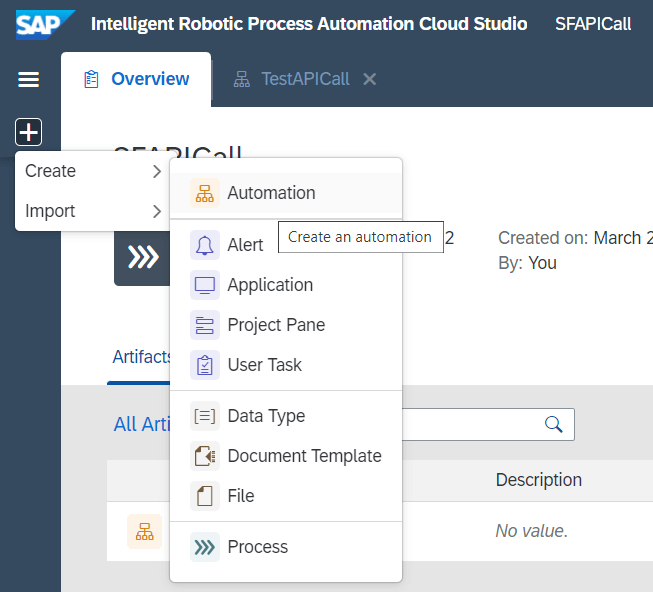Click the 'Created on: March' date text
This screenshot has width=653, height=592.
click(x=575, y=238)
